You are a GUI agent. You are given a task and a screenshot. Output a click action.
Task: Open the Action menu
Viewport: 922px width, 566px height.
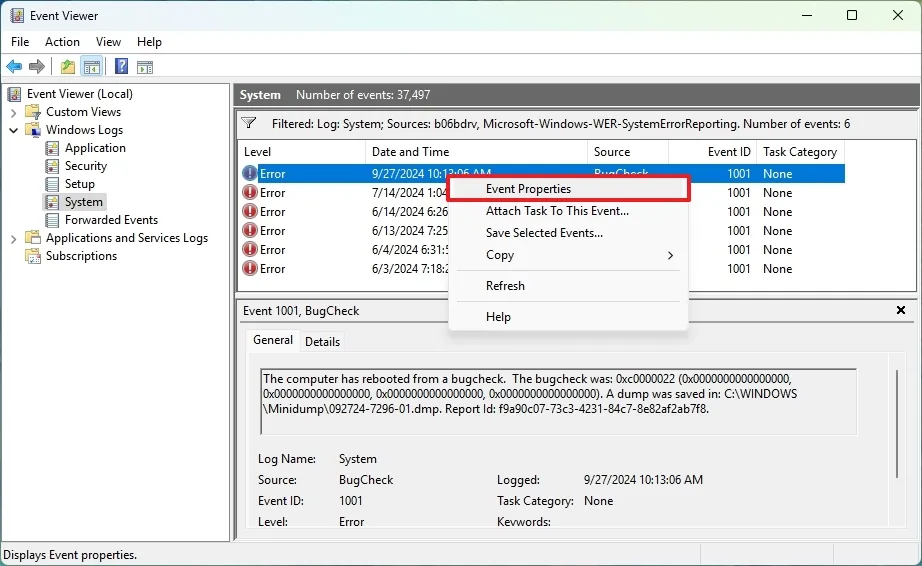coord(62,42)
